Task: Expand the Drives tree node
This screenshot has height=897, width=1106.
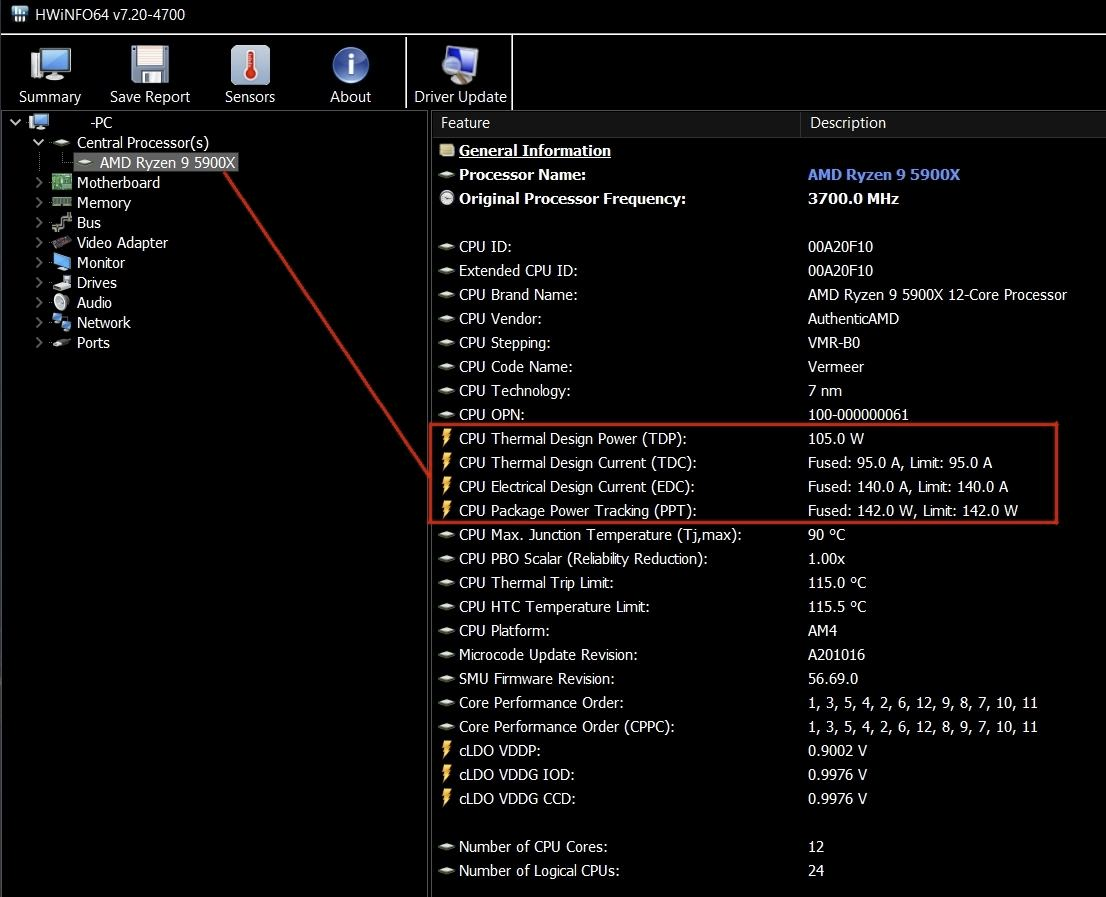Action: point(39,283)
